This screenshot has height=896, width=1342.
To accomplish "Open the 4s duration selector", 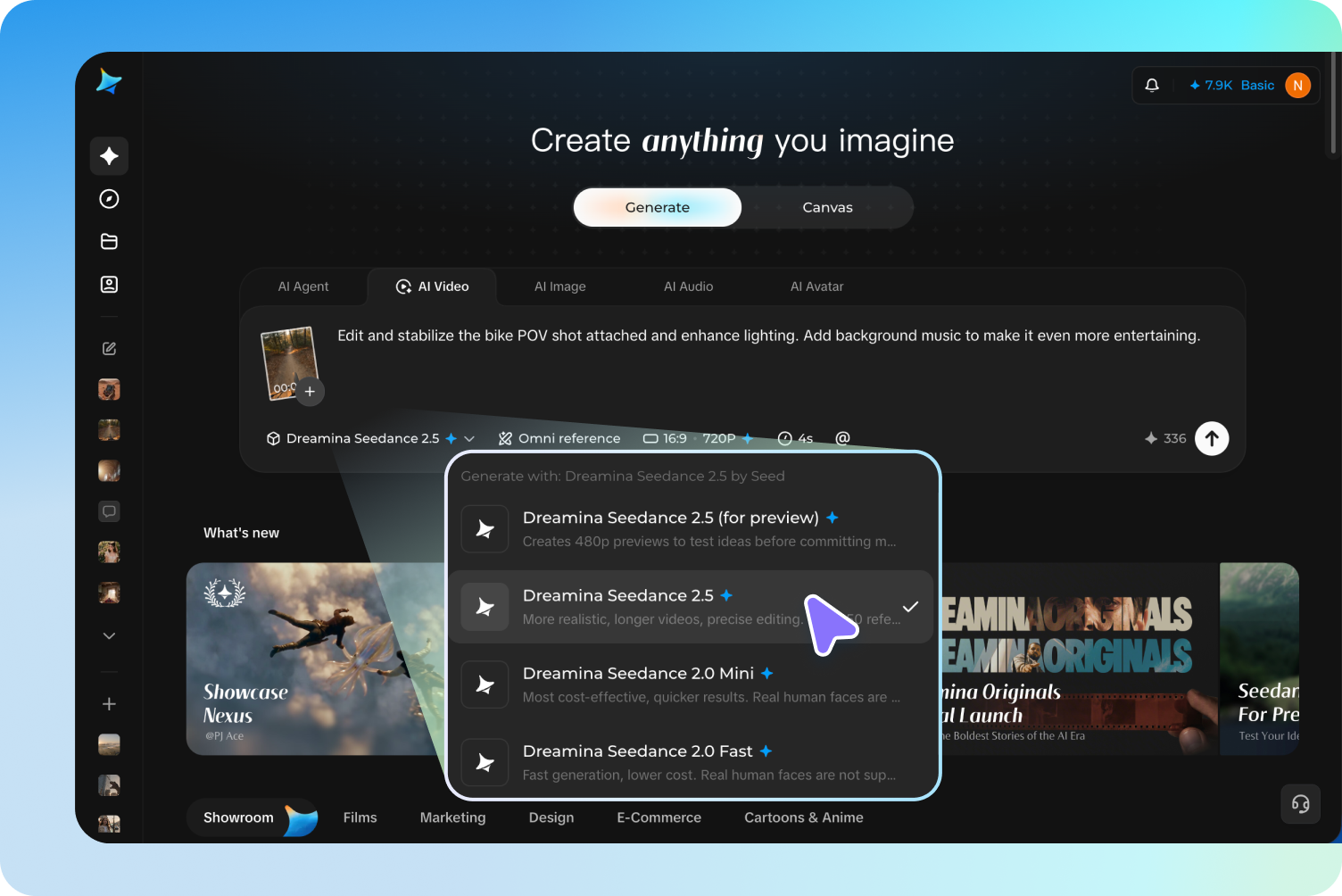I will 795,438.
